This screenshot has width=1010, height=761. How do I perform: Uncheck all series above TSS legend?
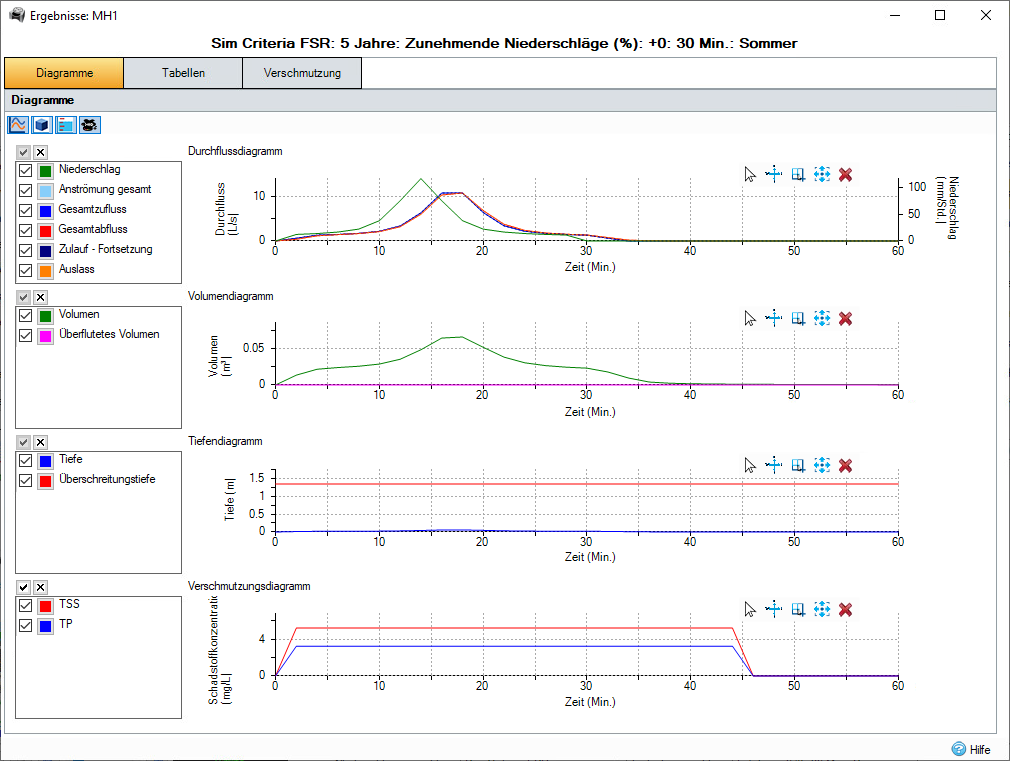[41, 587]
